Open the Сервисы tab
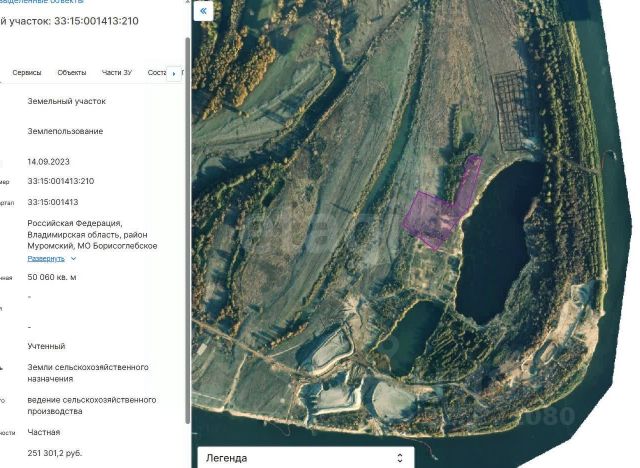The width and height of the screenshot is (640, 468). click(x=27, y=73)
